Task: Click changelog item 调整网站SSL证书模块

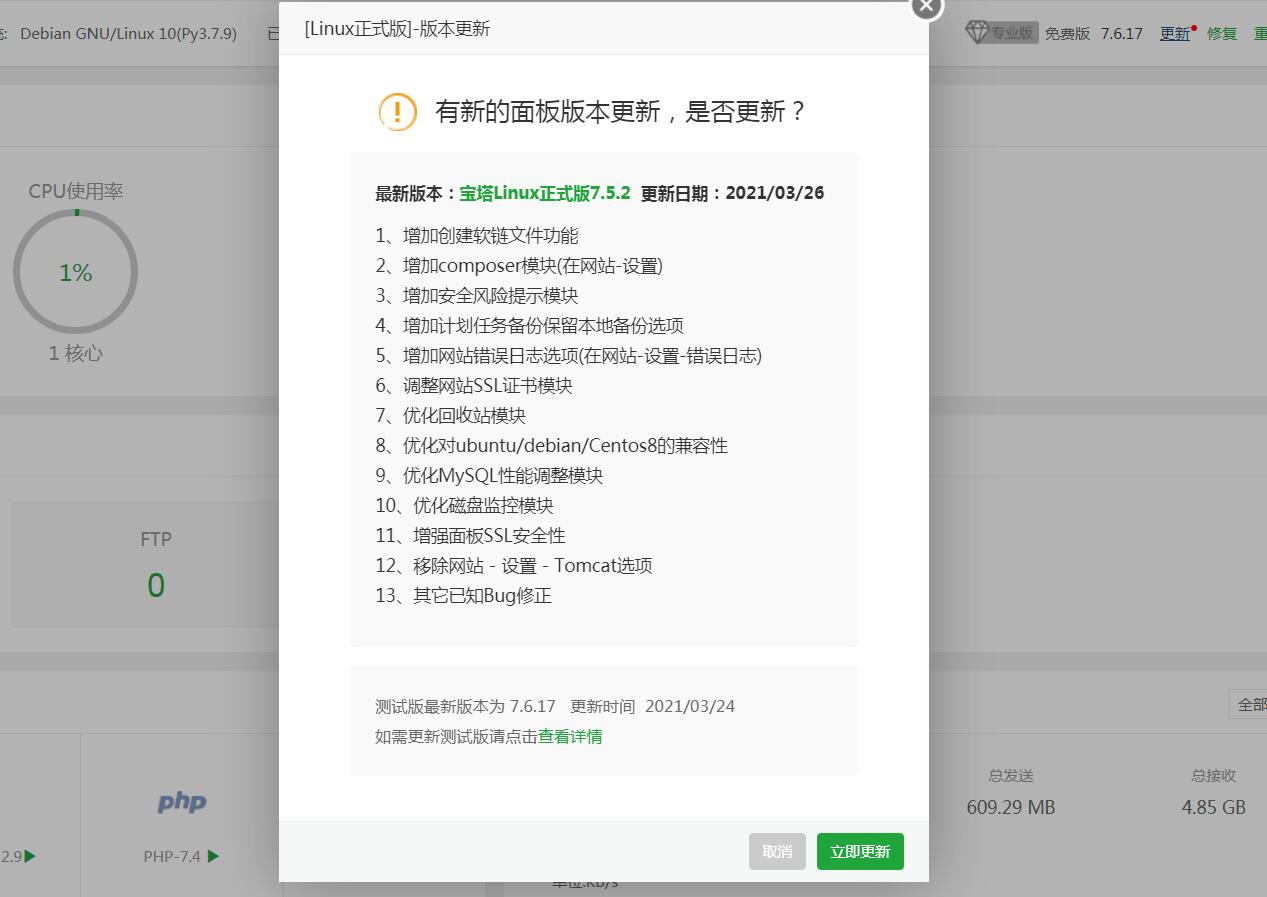Action: pos(474,386)
